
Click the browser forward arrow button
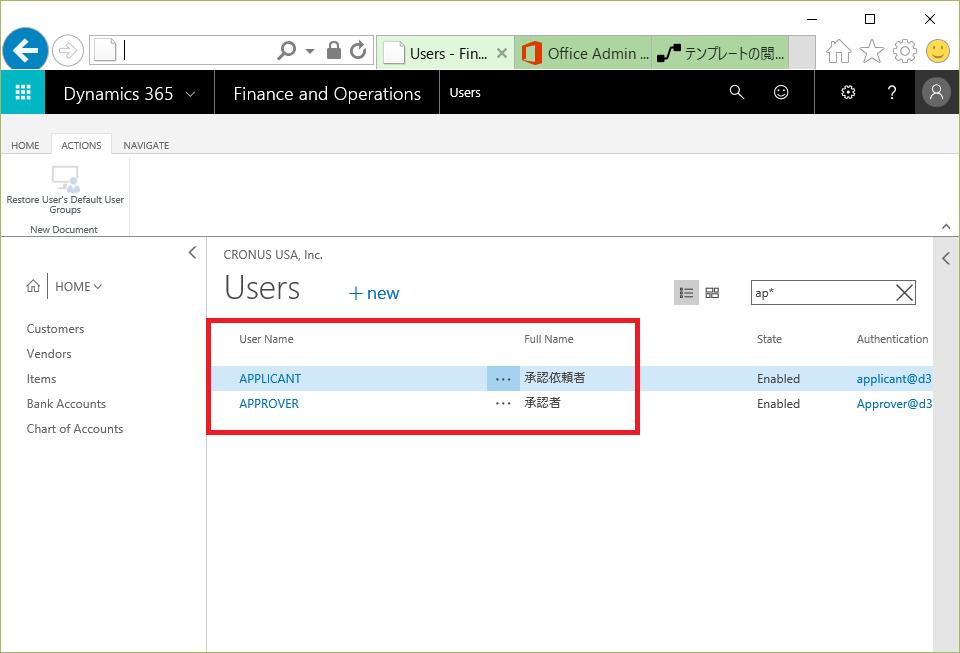click(67, 50)
